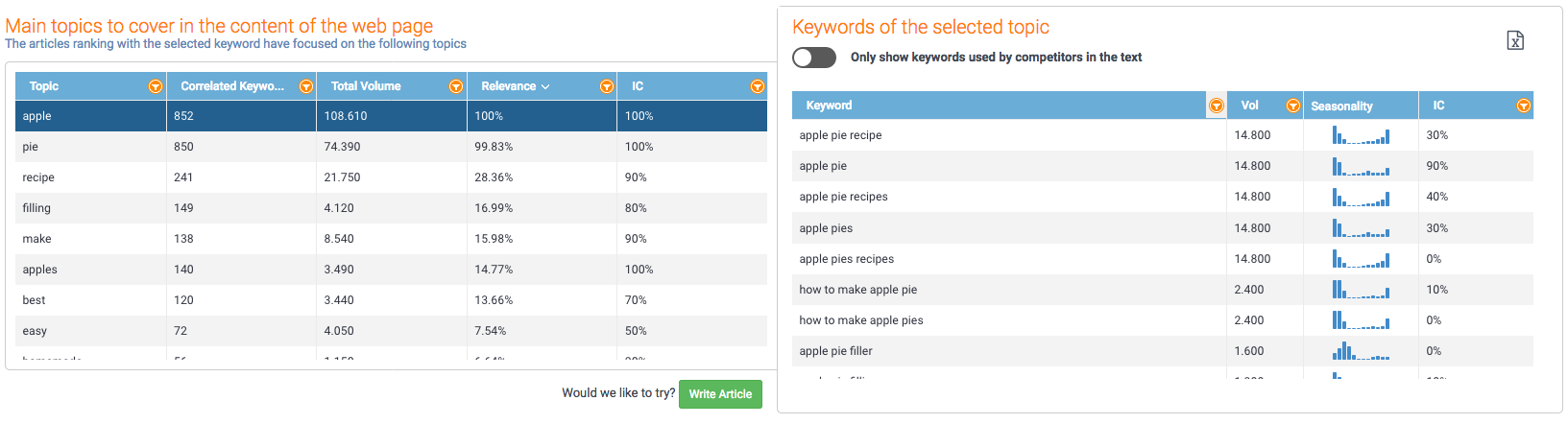The height and width of the screenshot is (424, 1568).
Task: Open filter icon on keywords IC column
Action: coord(1524,106)
